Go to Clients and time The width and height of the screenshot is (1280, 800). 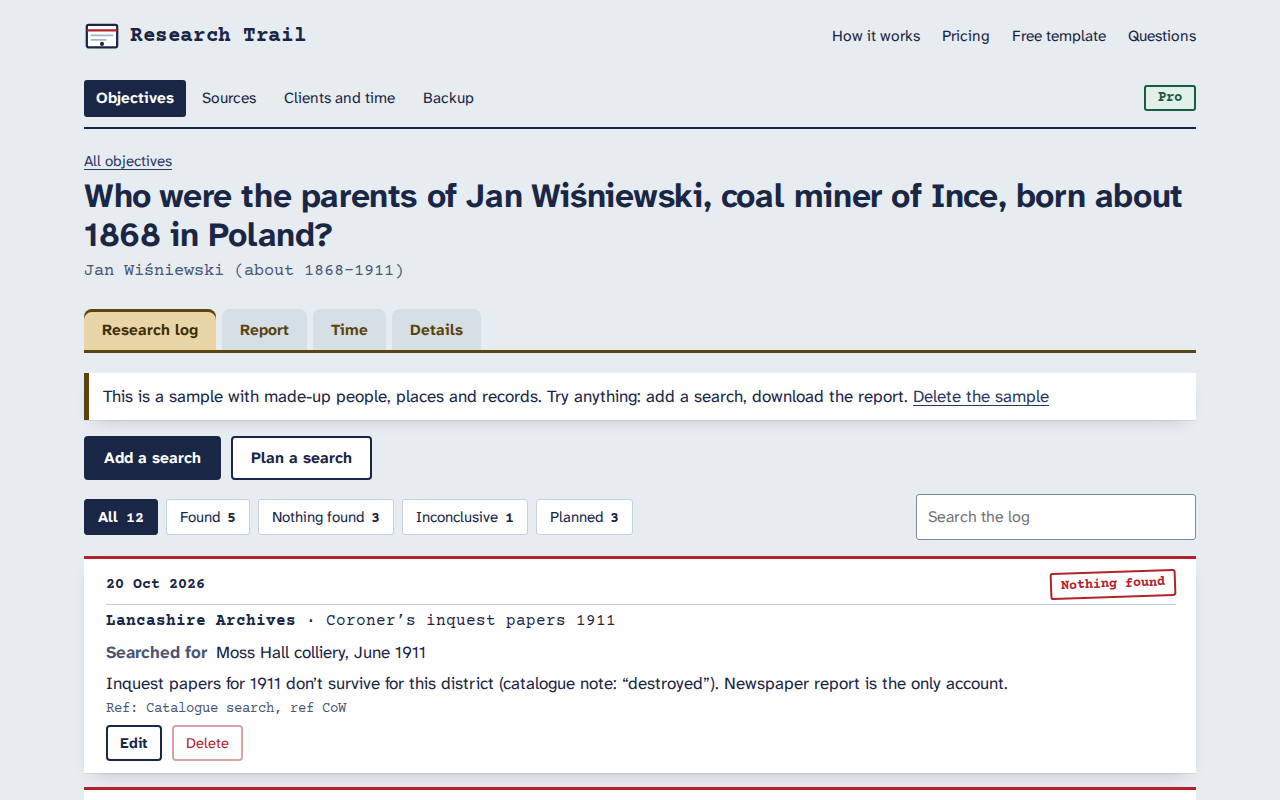coord(339,98)
